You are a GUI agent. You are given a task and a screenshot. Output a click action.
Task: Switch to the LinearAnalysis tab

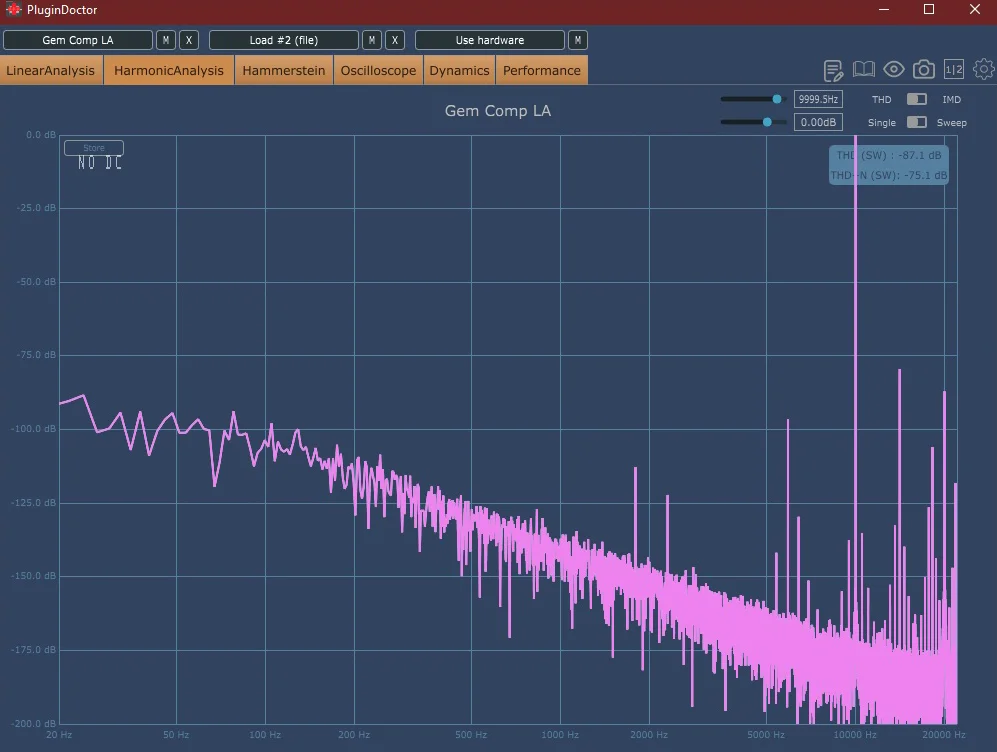[51, 71]
